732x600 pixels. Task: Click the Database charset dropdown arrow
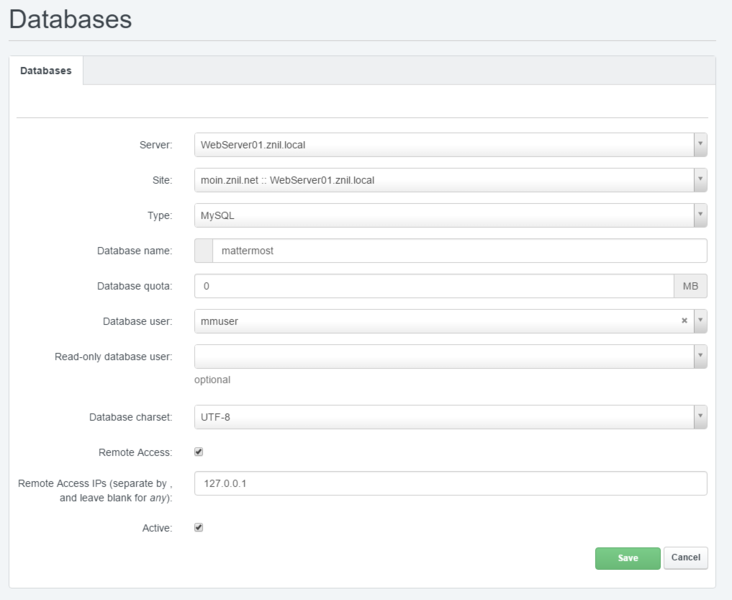pyautogui.click(x=700, y=416)
